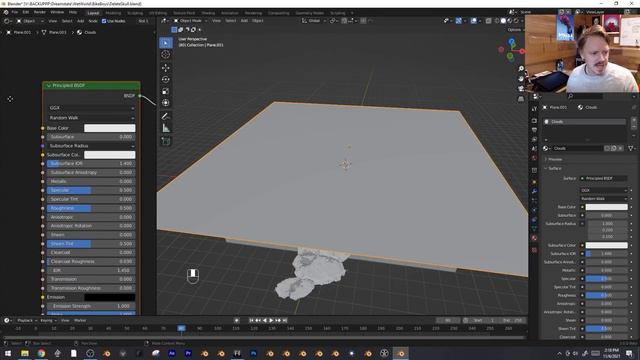The height and width of the screenshot is (360, 640).
Task: Open the Modifiers wrench properties tab
Action: 534,191
